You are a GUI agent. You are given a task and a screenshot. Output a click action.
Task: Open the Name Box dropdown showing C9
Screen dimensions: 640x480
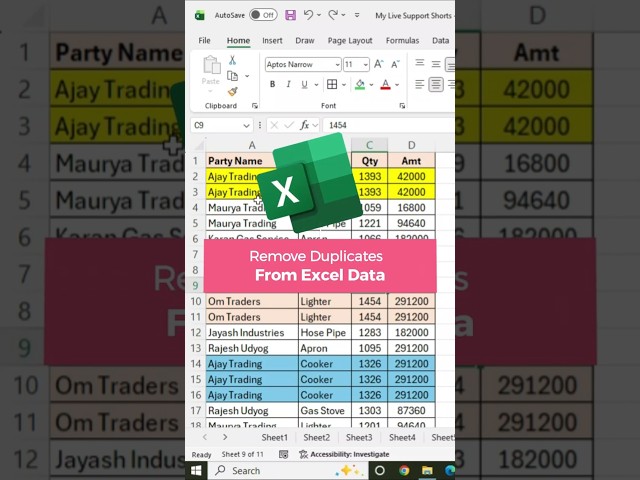tap(246, 125)
